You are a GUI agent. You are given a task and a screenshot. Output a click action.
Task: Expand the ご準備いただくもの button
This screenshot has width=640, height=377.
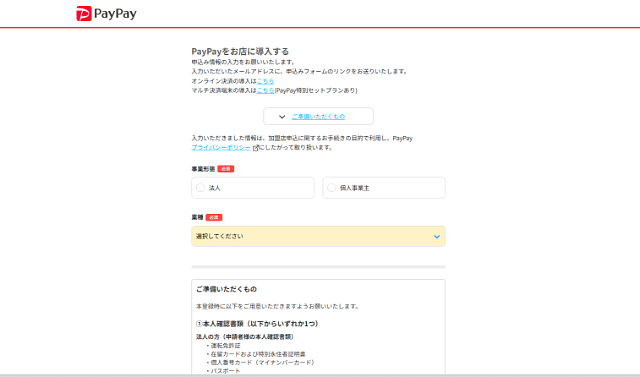318,116
